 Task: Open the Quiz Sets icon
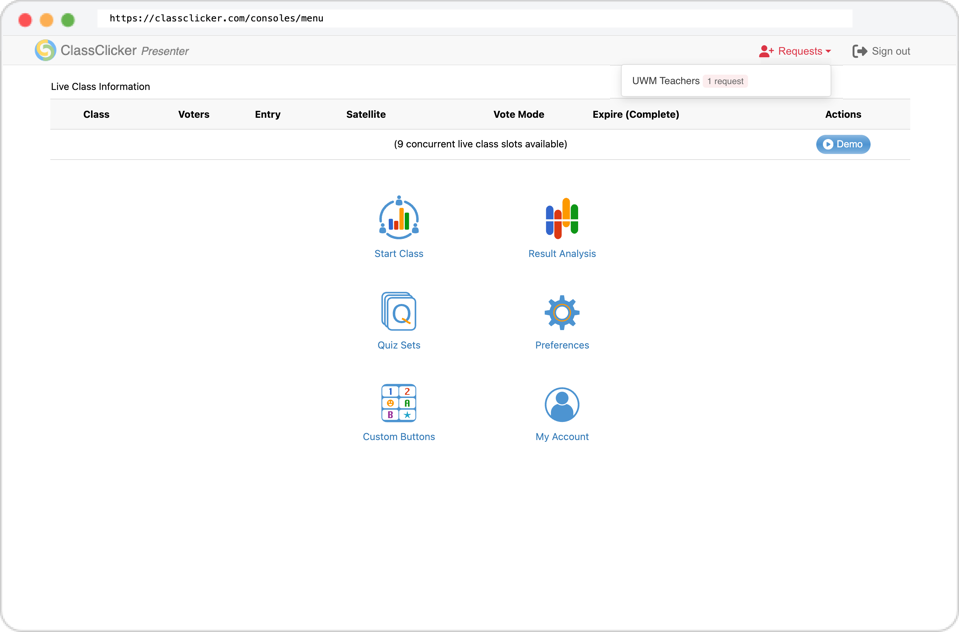pos(399,311)
